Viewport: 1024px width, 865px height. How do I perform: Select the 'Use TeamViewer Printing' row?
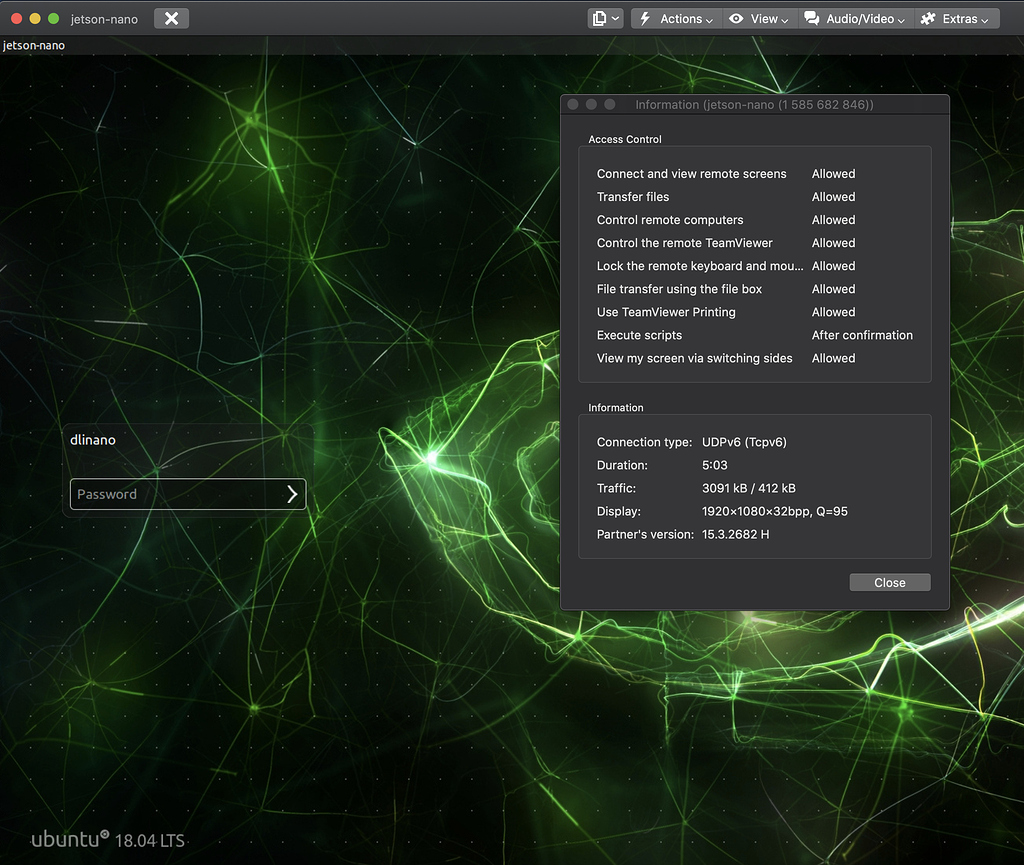tap(754, 312)
